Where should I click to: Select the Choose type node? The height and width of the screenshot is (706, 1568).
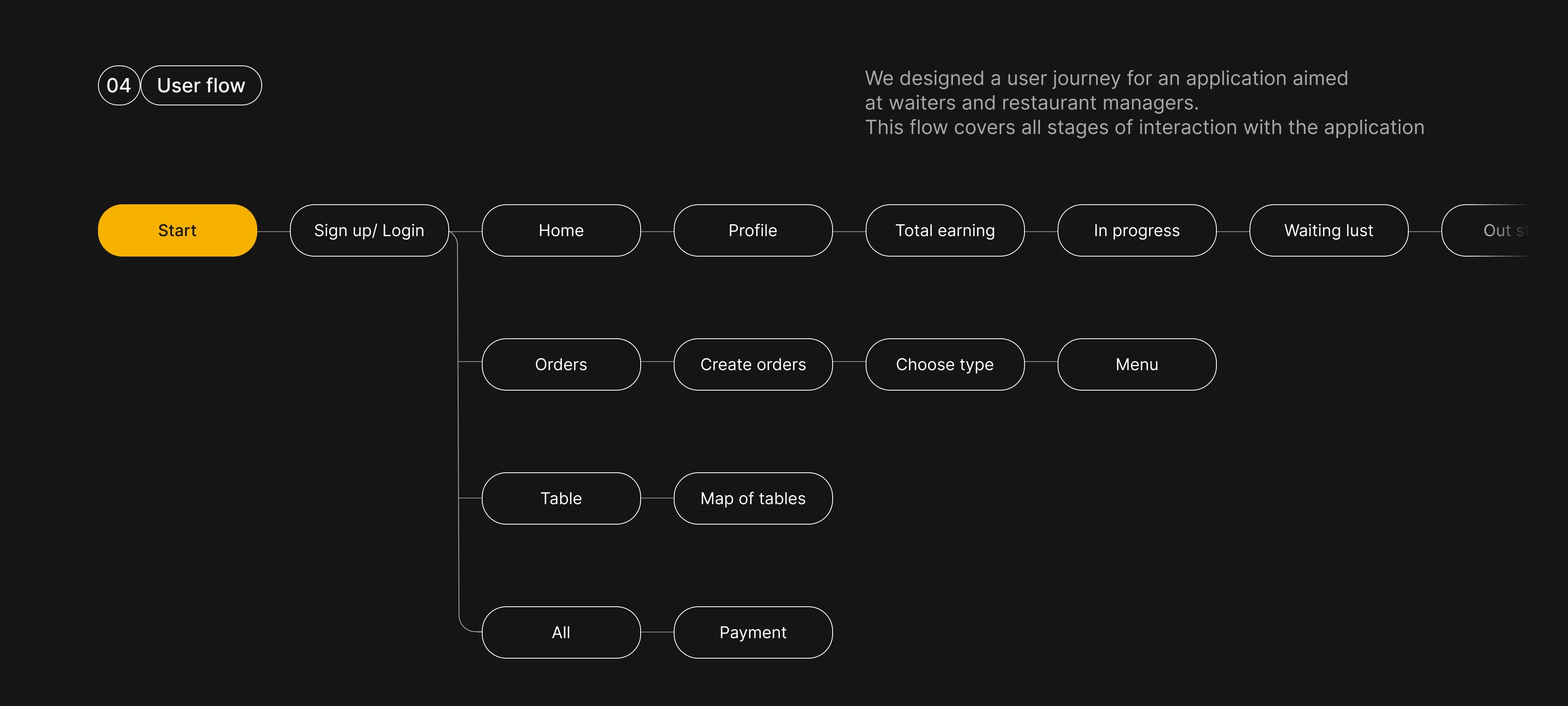[x=945, y=364]
